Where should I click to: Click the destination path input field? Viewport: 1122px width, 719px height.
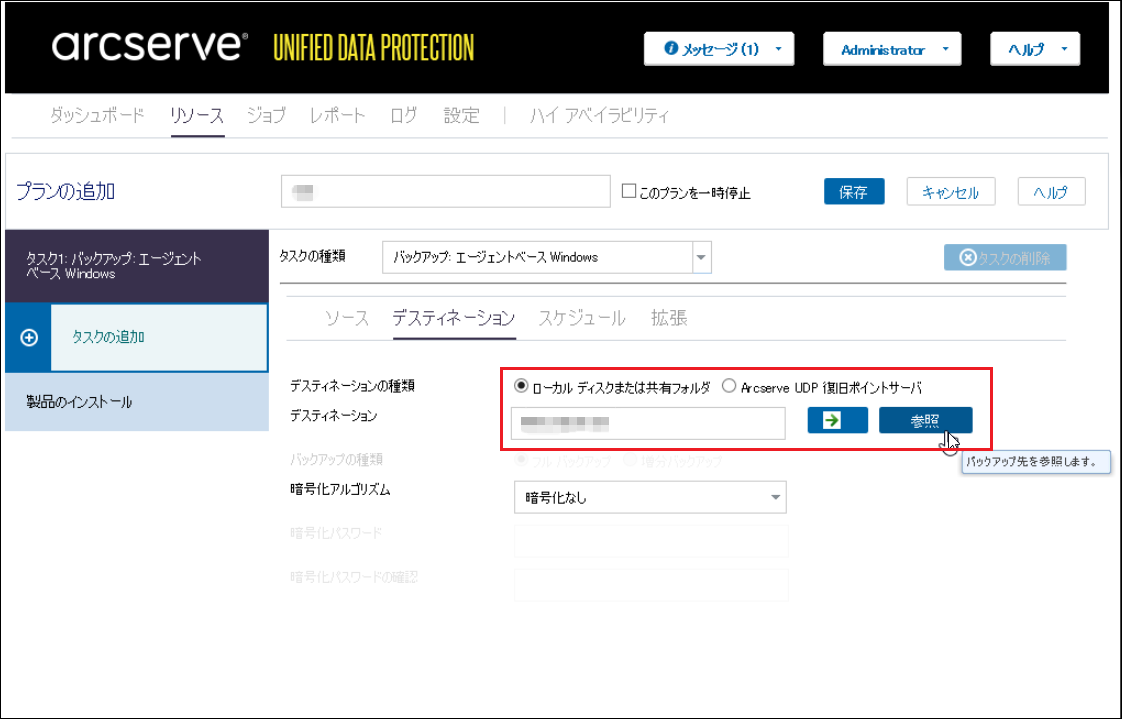(648, 423)
